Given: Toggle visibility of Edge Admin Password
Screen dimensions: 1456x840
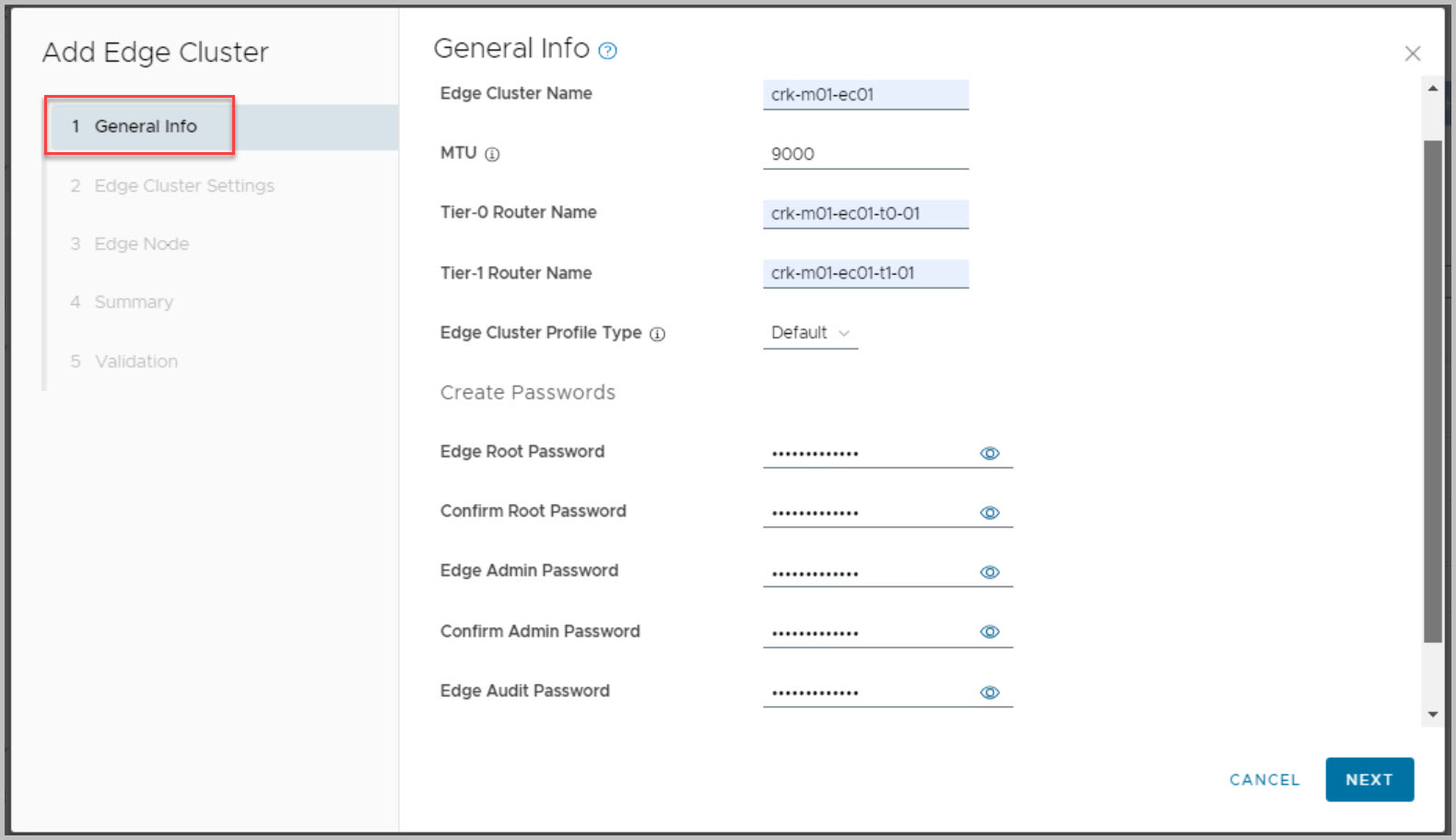Looking at the screenshot, I should pos(990,573).
